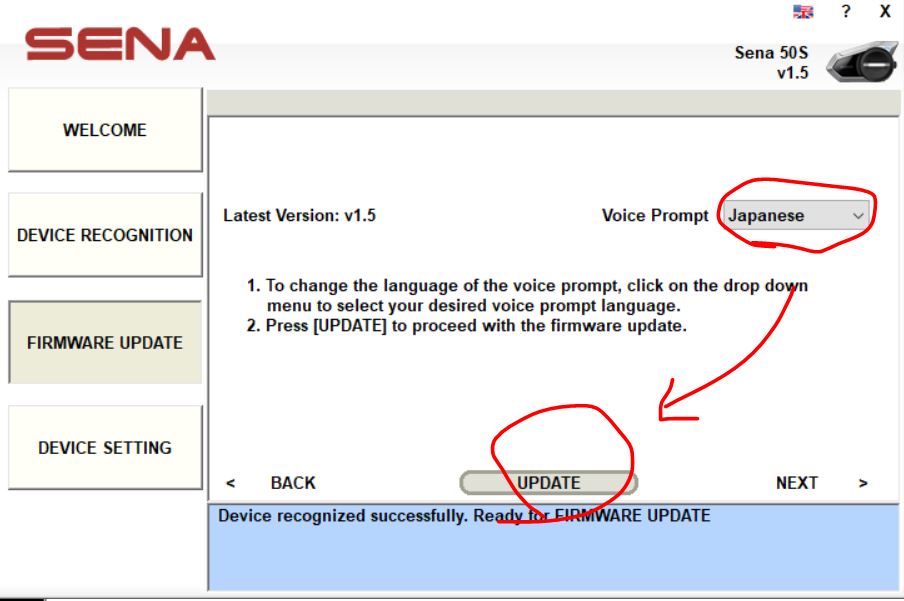
Task: Click the left arrow next to BACK
Action: click(231, 483)
